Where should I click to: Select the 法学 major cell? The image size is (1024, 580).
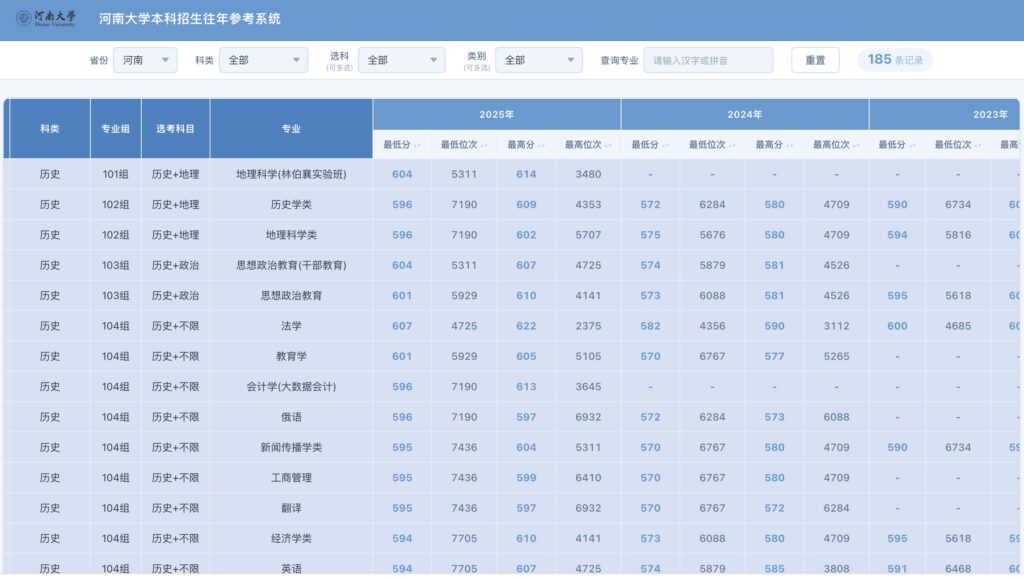coord(291,326)
